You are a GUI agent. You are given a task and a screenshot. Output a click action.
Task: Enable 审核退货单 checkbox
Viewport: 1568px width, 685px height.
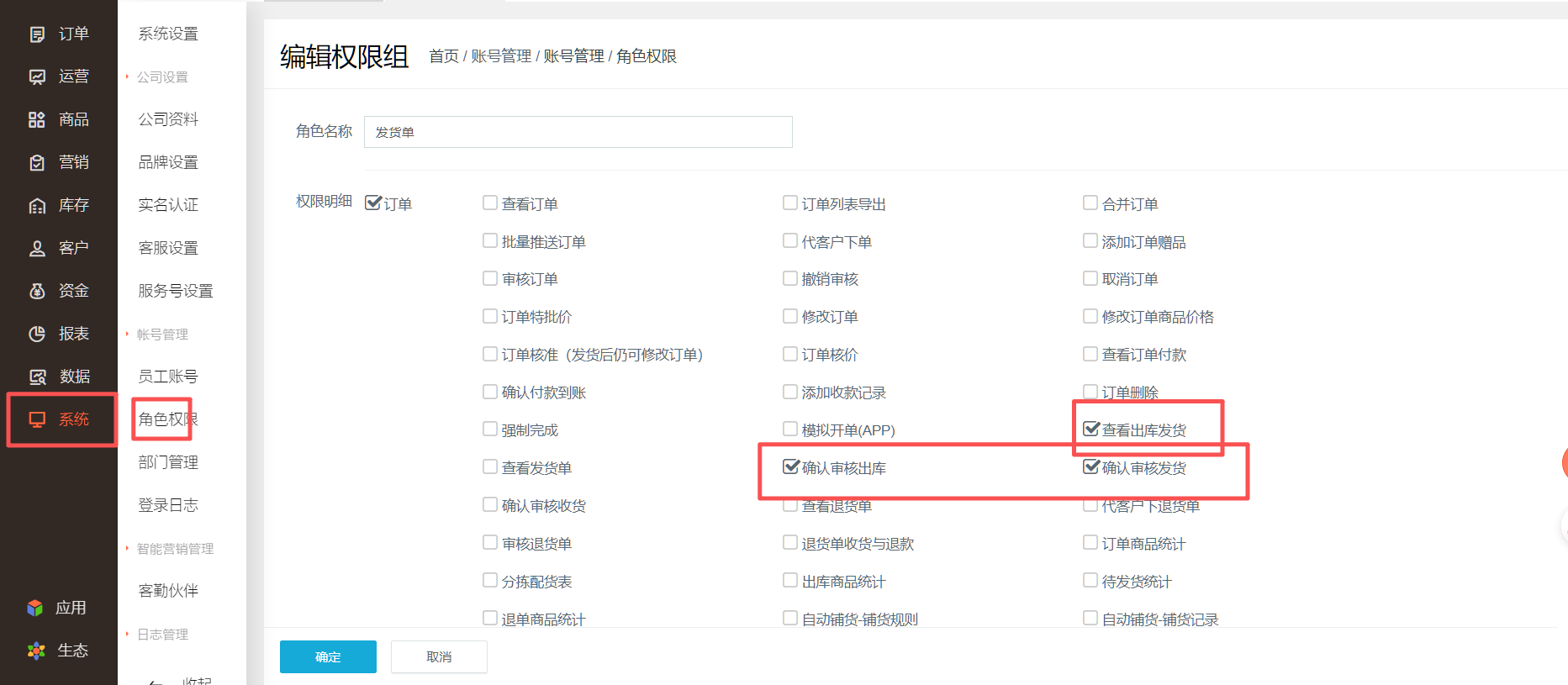[x=490, y=542]
